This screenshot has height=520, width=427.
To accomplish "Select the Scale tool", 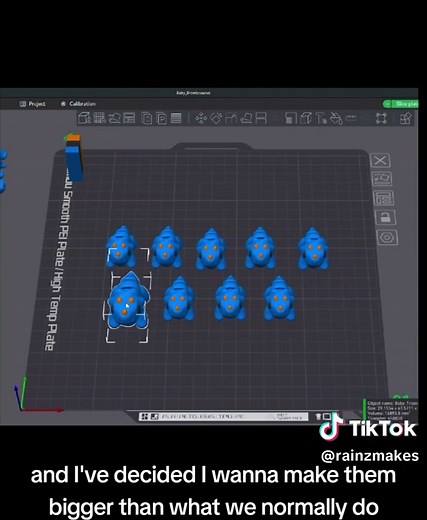I will (x=231, y=118).
